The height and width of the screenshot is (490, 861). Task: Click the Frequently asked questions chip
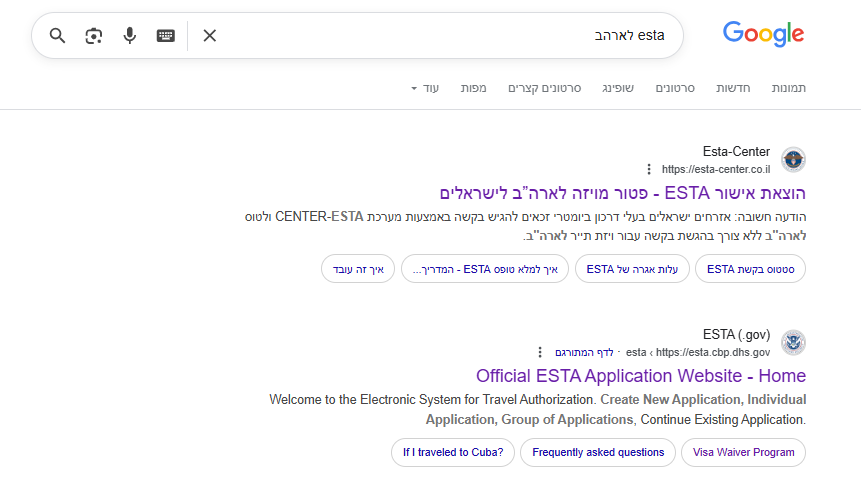598,452
